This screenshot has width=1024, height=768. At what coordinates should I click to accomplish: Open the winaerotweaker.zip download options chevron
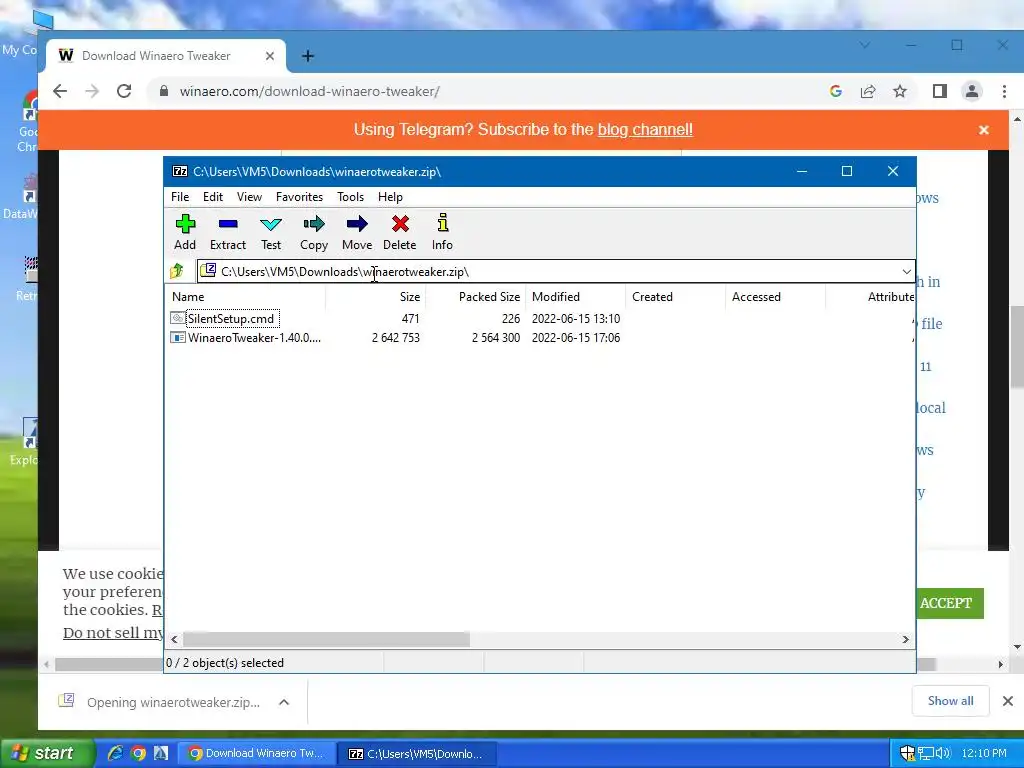pyautogui.click(x=283, y=702)
